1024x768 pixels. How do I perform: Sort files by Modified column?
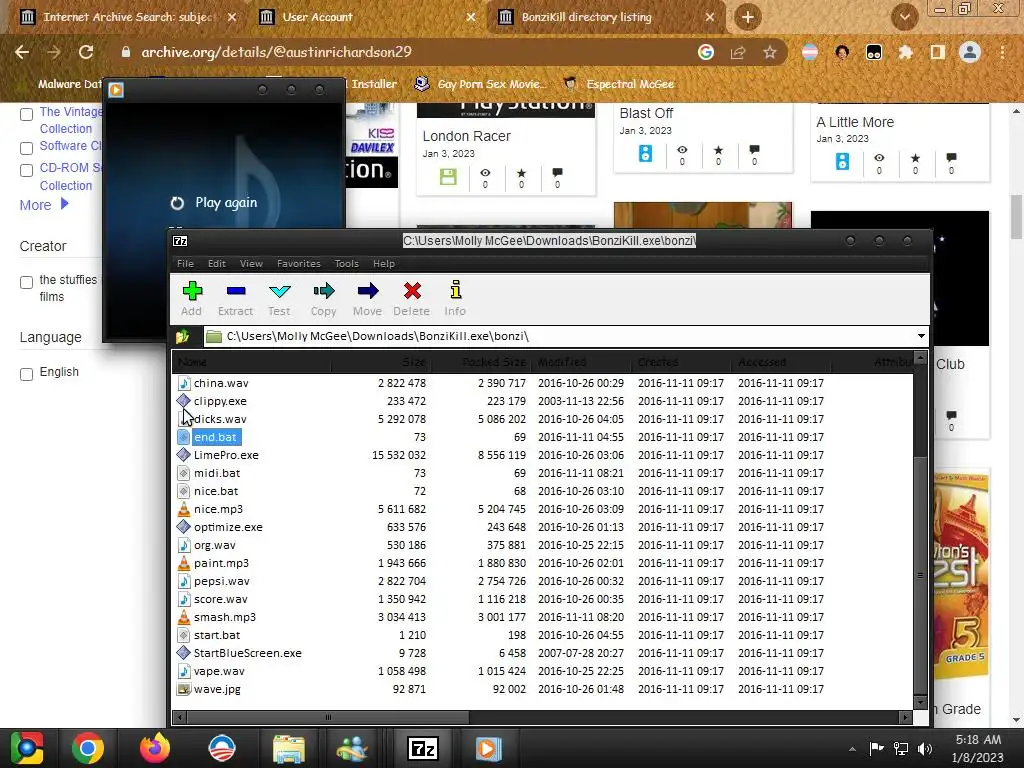click(x=562, y=362)
